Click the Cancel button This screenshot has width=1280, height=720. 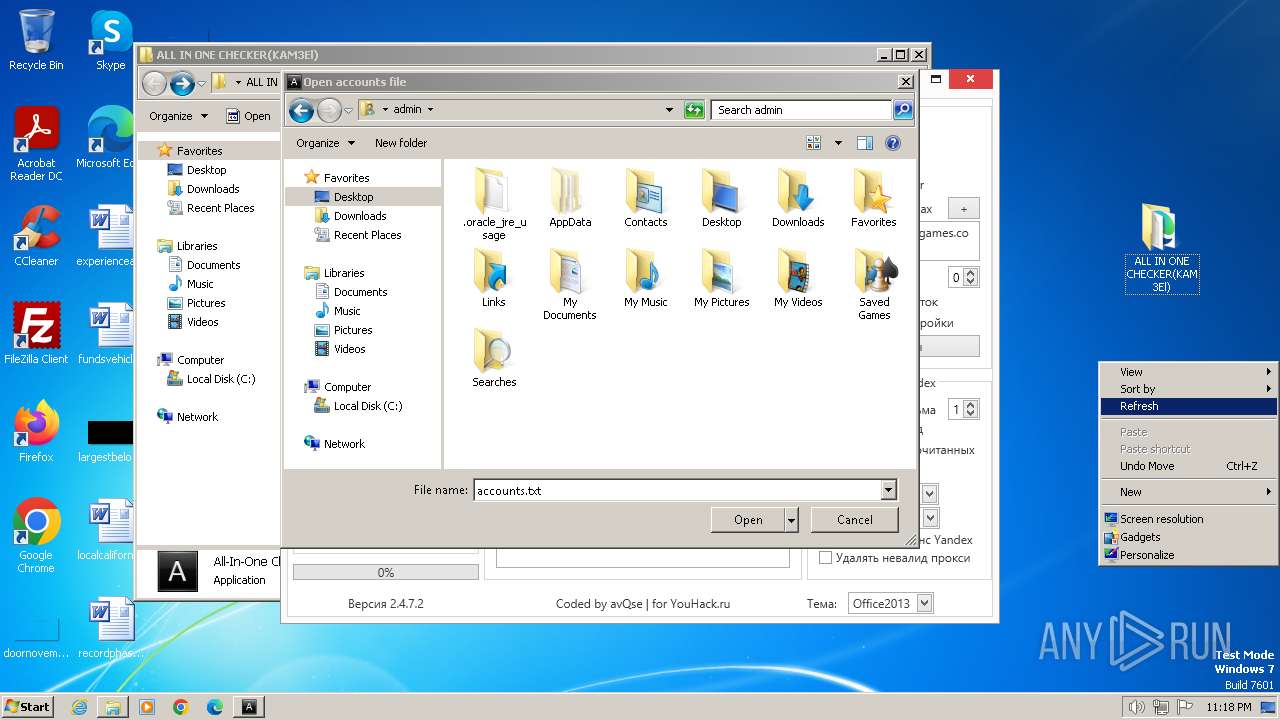point(854,519)
